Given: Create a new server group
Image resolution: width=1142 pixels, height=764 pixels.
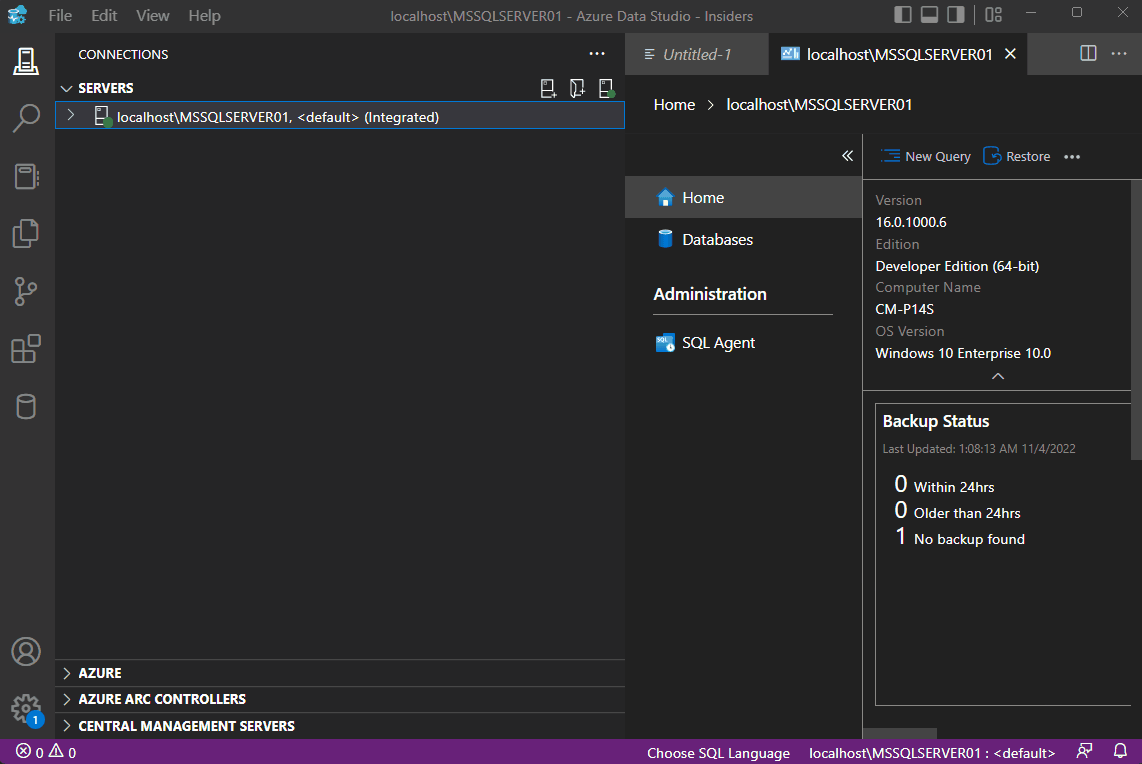Looking at the screenshot, I should pos(577,88).
